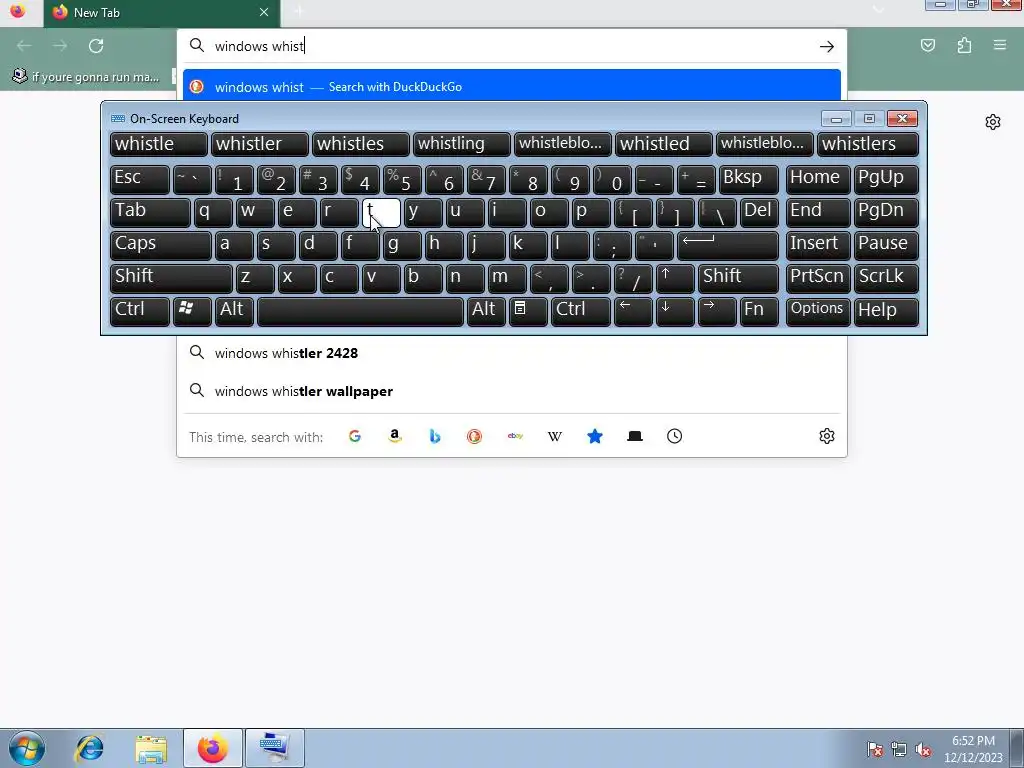Open the Extensions puzzle icon
Screen dimensions: 1024x768
point(964,46)
